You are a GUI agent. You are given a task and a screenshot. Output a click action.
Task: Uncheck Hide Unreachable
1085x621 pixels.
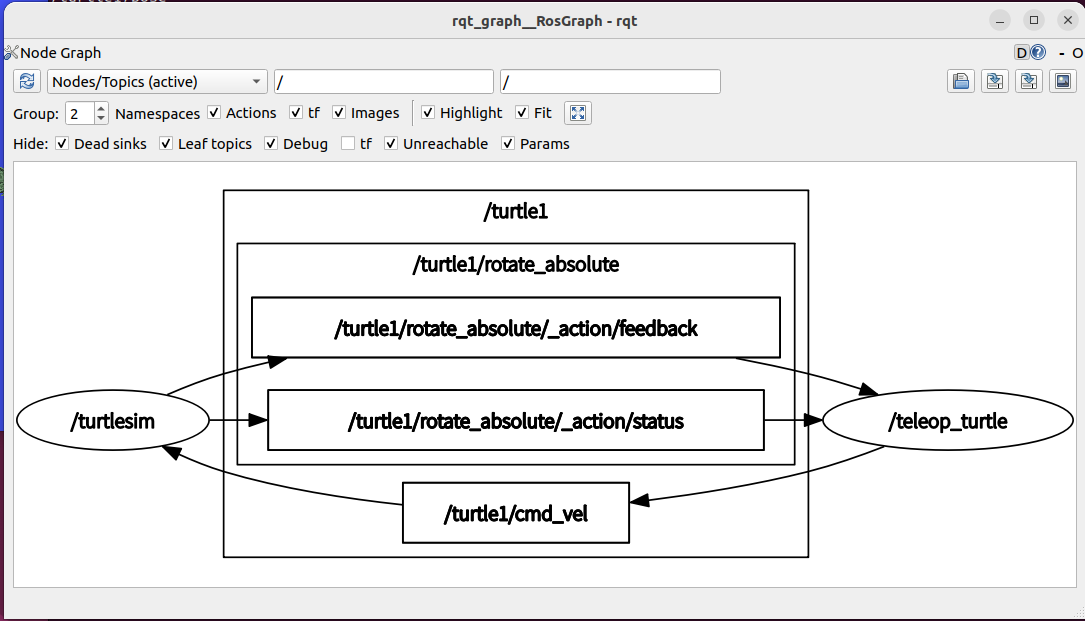pyautogui.click(x=391, y=143)
